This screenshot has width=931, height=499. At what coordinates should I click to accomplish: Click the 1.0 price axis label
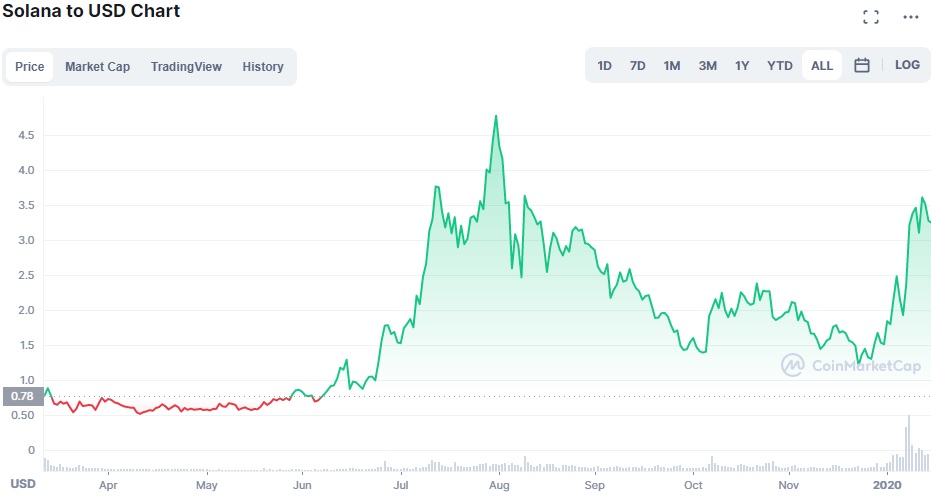click(26, 380)
